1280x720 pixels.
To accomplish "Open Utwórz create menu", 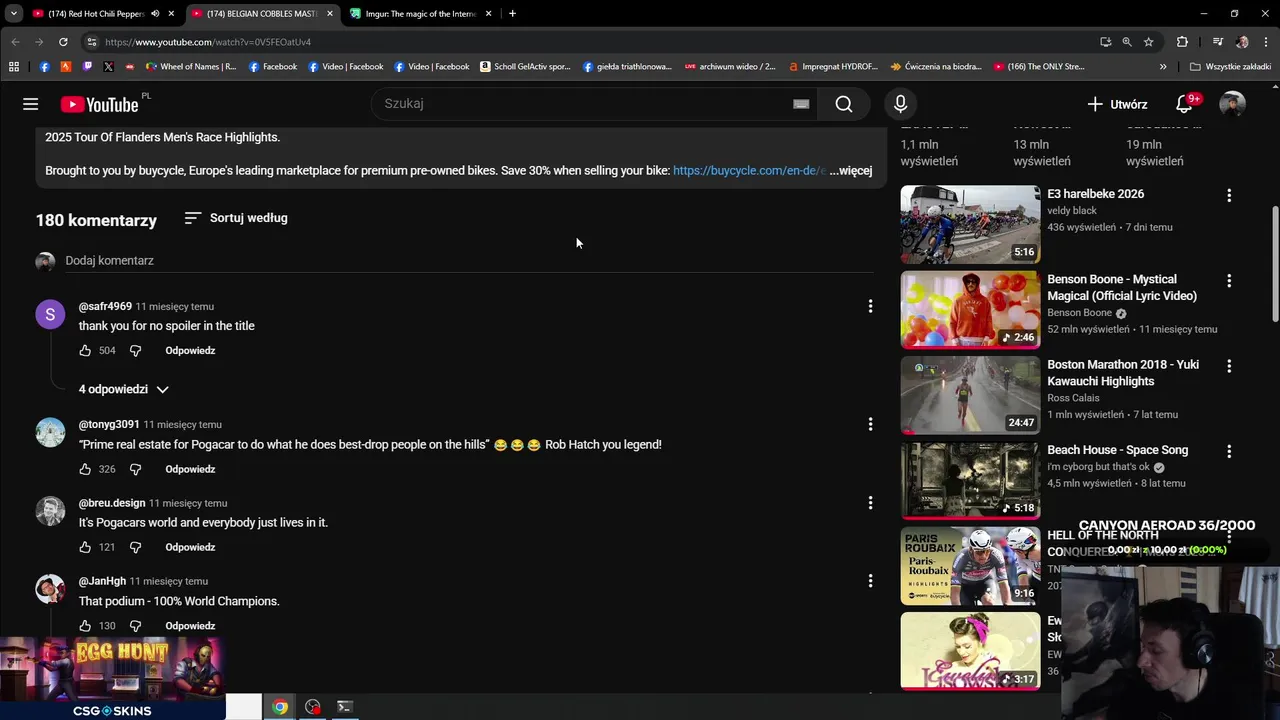I will [x=1117, y=104].
